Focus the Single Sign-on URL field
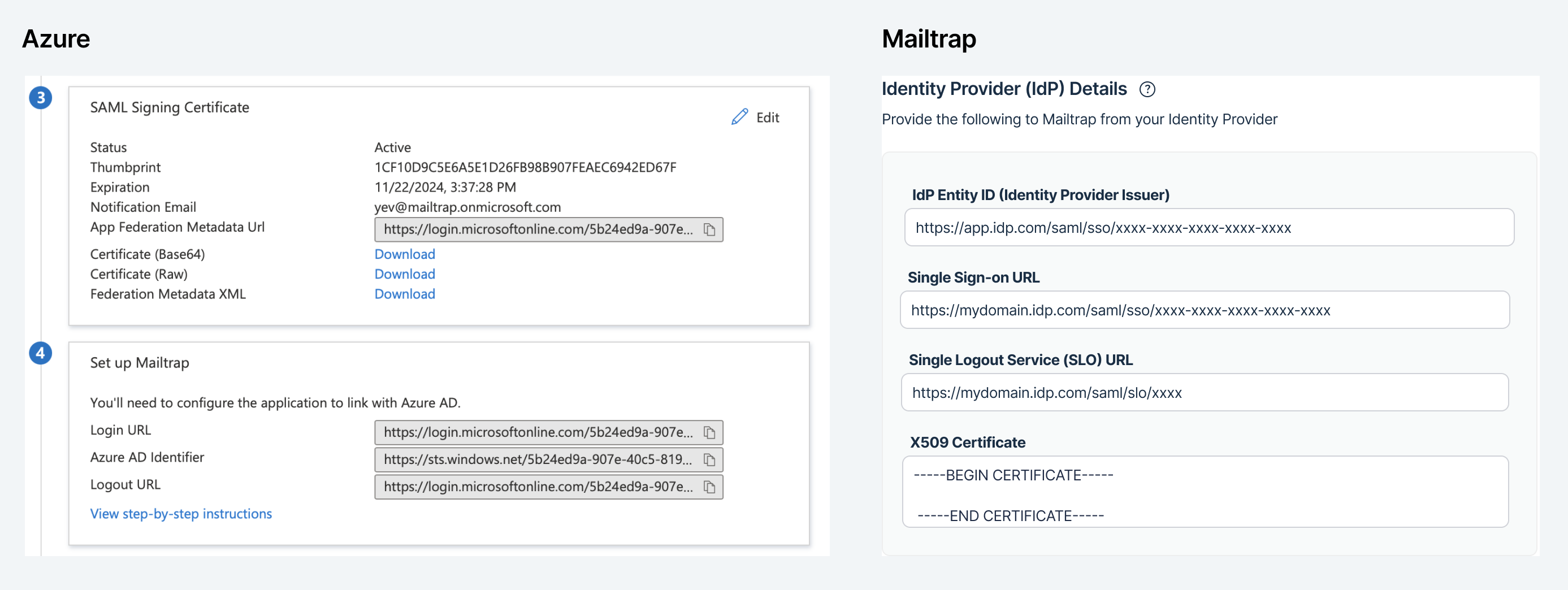 pos(1204,310)
